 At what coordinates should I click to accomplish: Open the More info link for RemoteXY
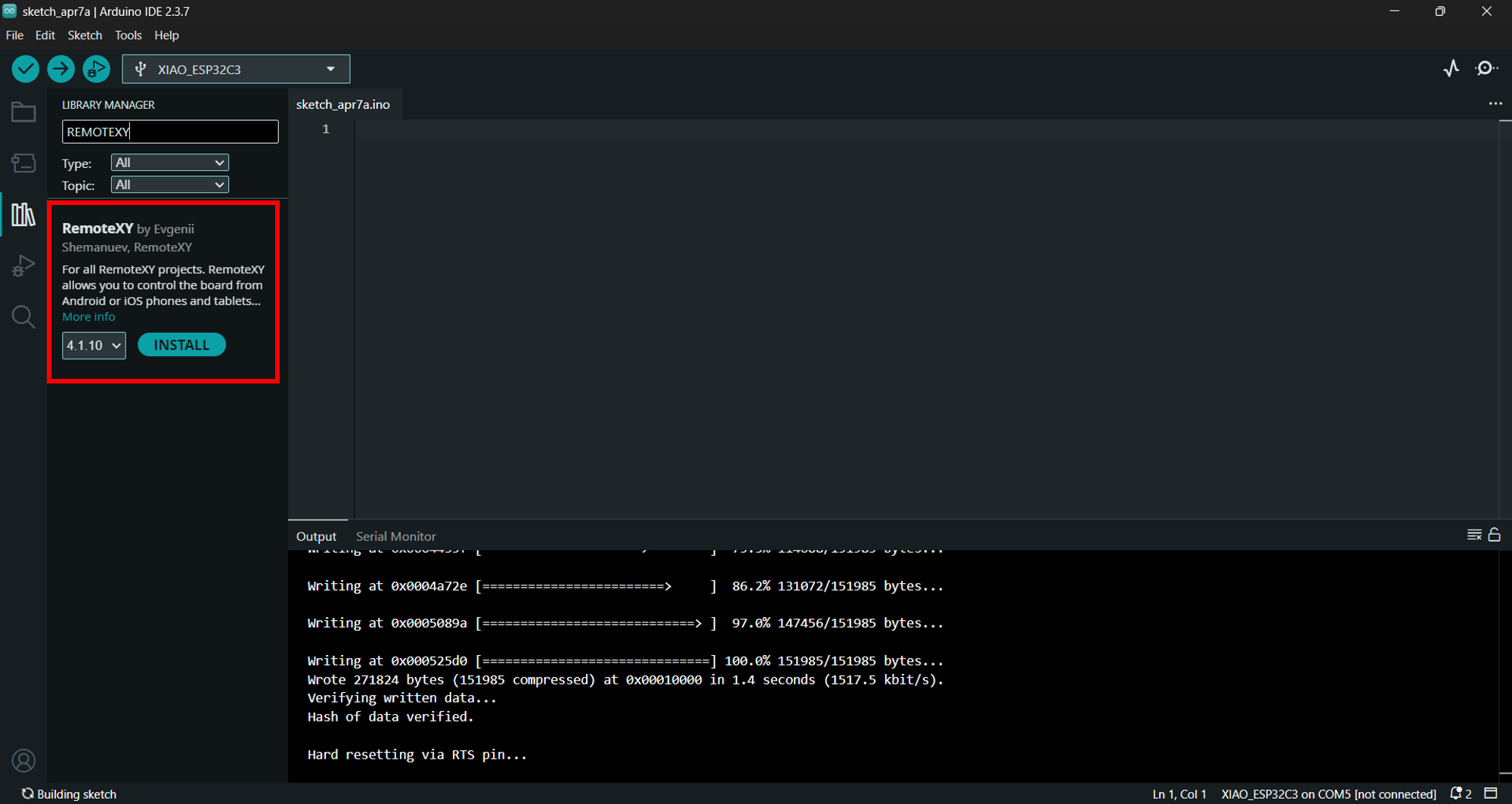[x=88, y=317]
